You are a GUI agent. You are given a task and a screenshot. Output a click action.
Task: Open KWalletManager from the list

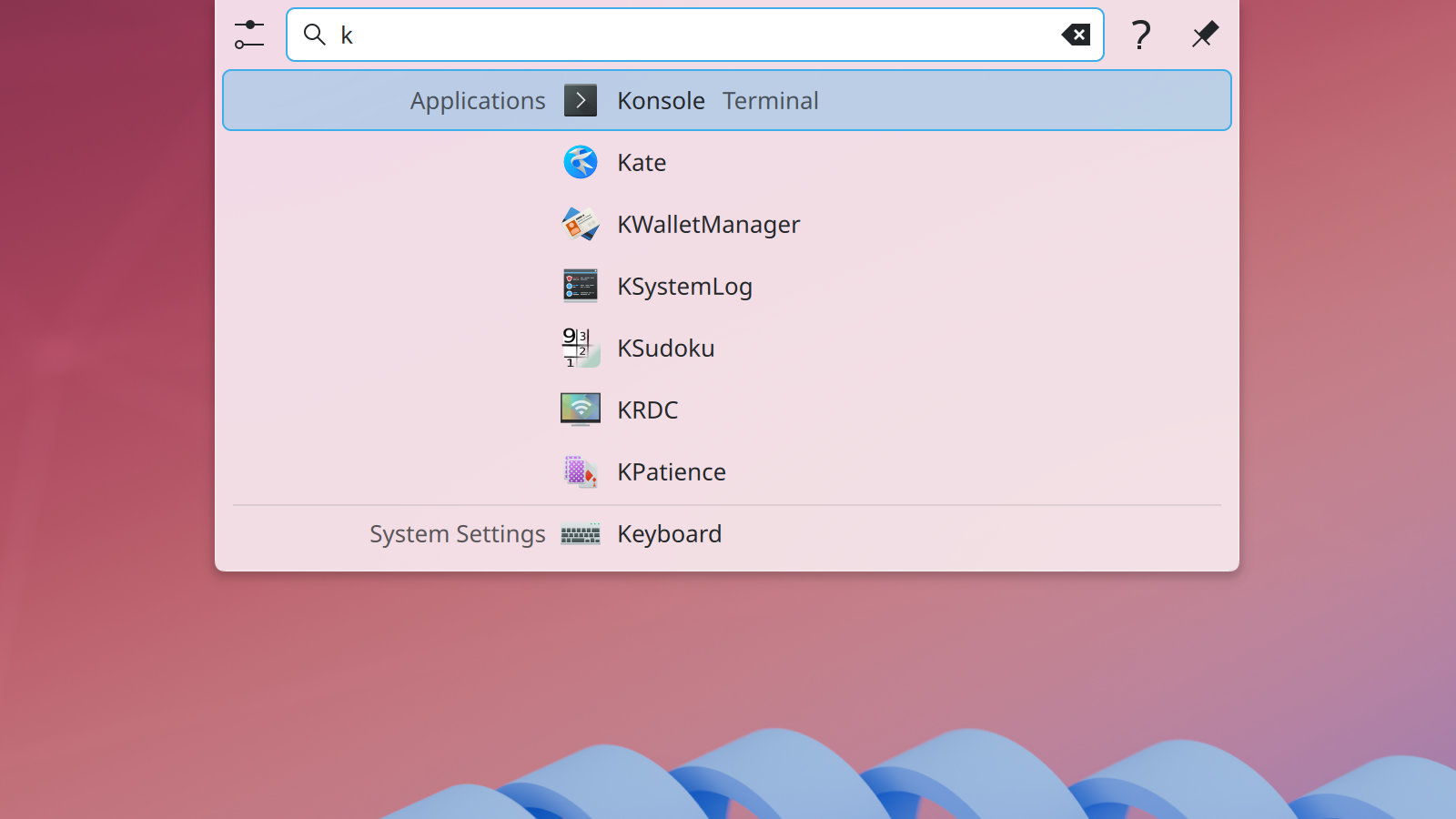pos(708,224)
